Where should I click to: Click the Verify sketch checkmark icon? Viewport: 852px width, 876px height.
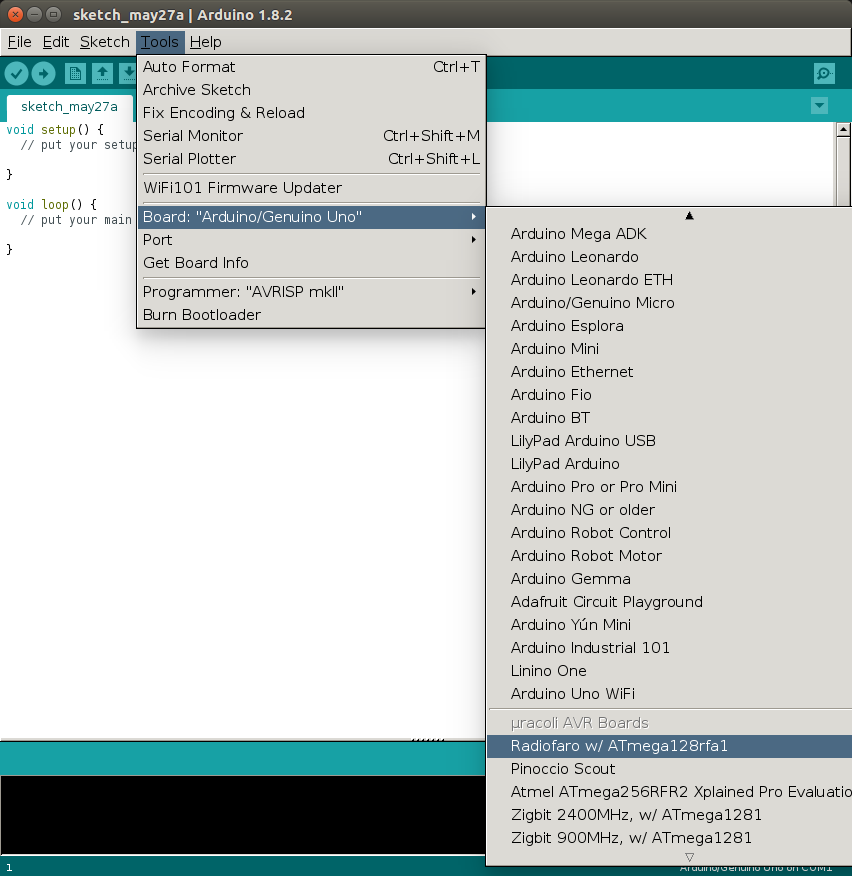[x=16, y=73]
